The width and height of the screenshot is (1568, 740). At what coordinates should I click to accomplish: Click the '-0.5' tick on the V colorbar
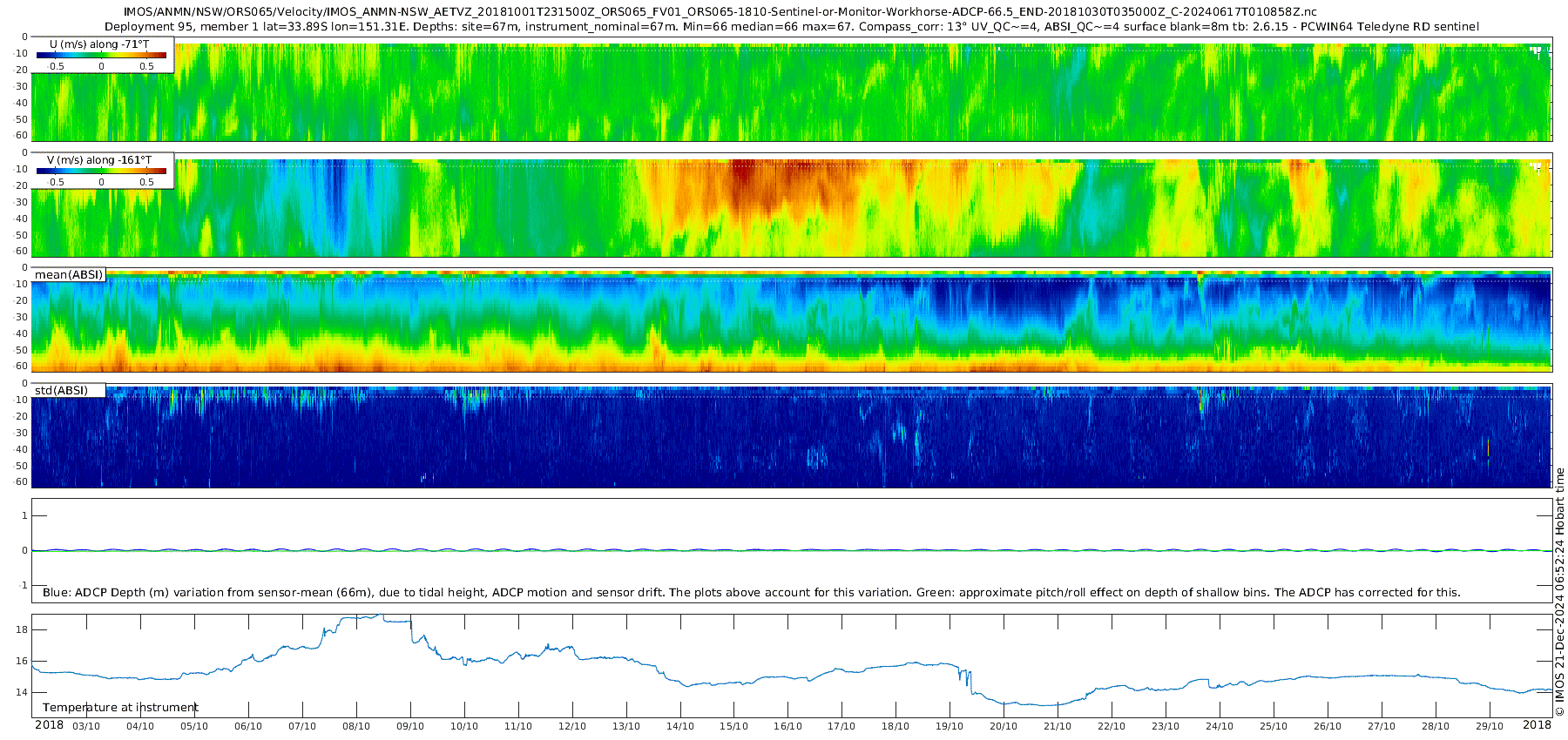55,182
